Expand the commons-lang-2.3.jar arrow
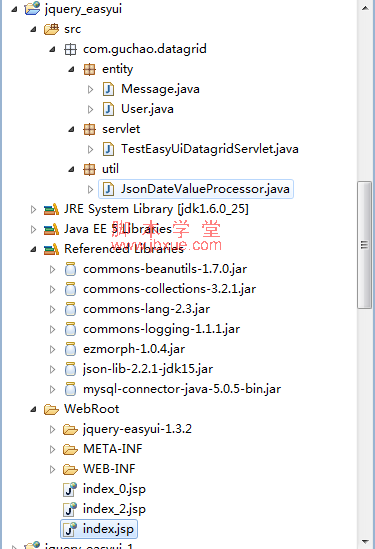375x549 pixels. [x=52, y=309]
